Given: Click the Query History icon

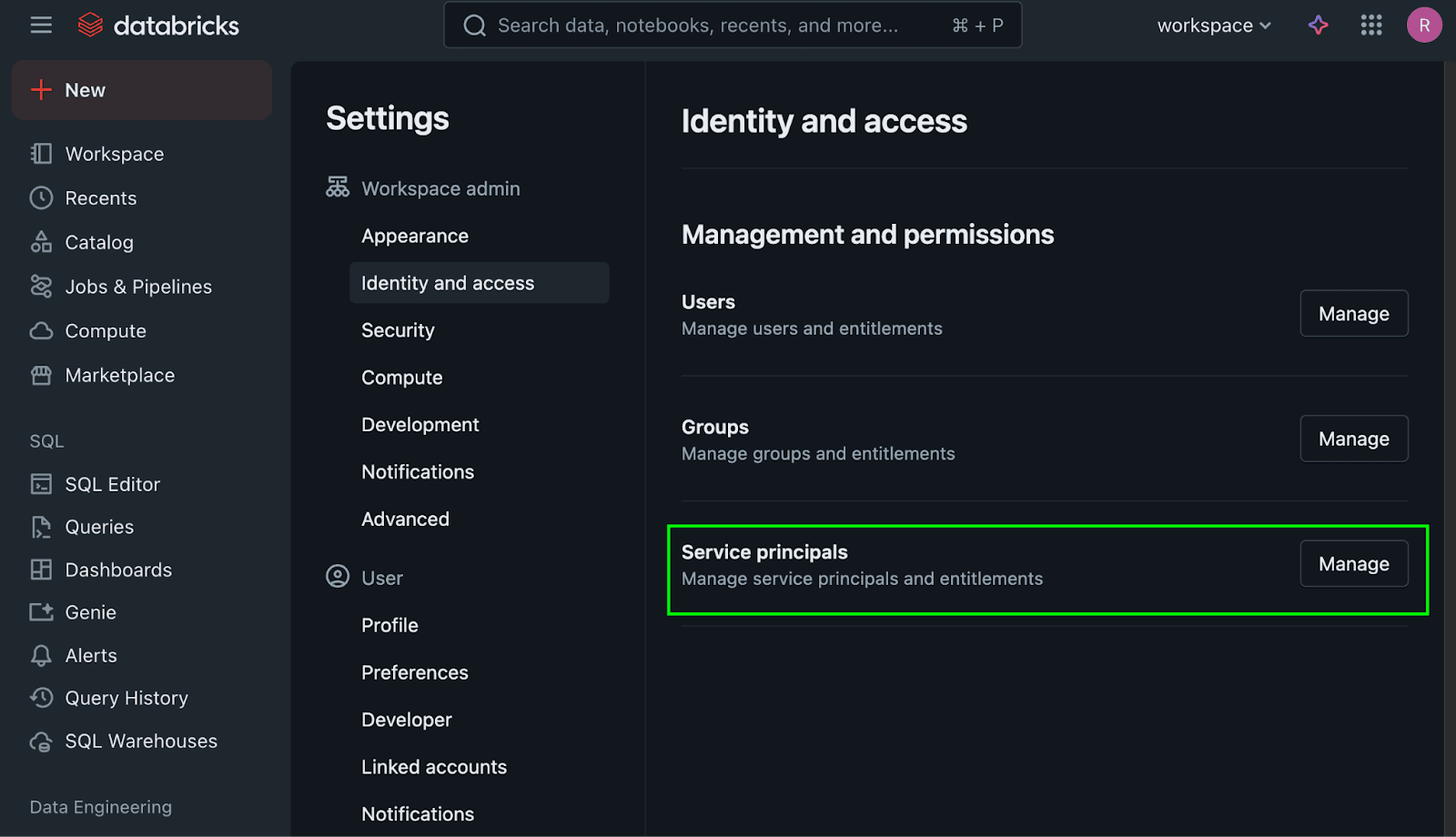Looking at the screenshot, I should (41, 698).
